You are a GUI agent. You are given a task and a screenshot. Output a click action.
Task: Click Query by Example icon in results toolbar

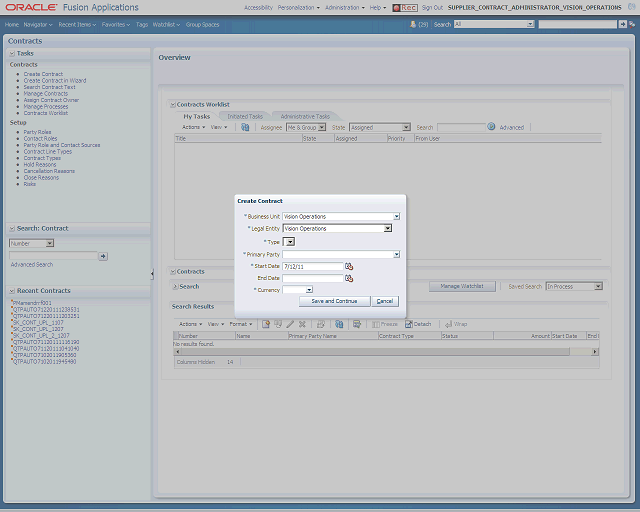click(357, 324)
